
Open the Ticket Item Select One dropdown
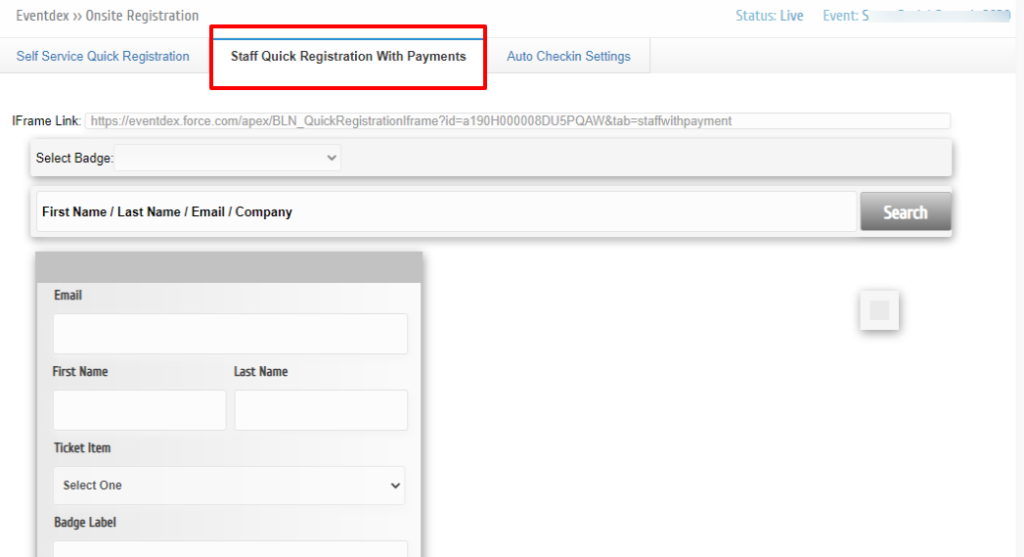229,485
